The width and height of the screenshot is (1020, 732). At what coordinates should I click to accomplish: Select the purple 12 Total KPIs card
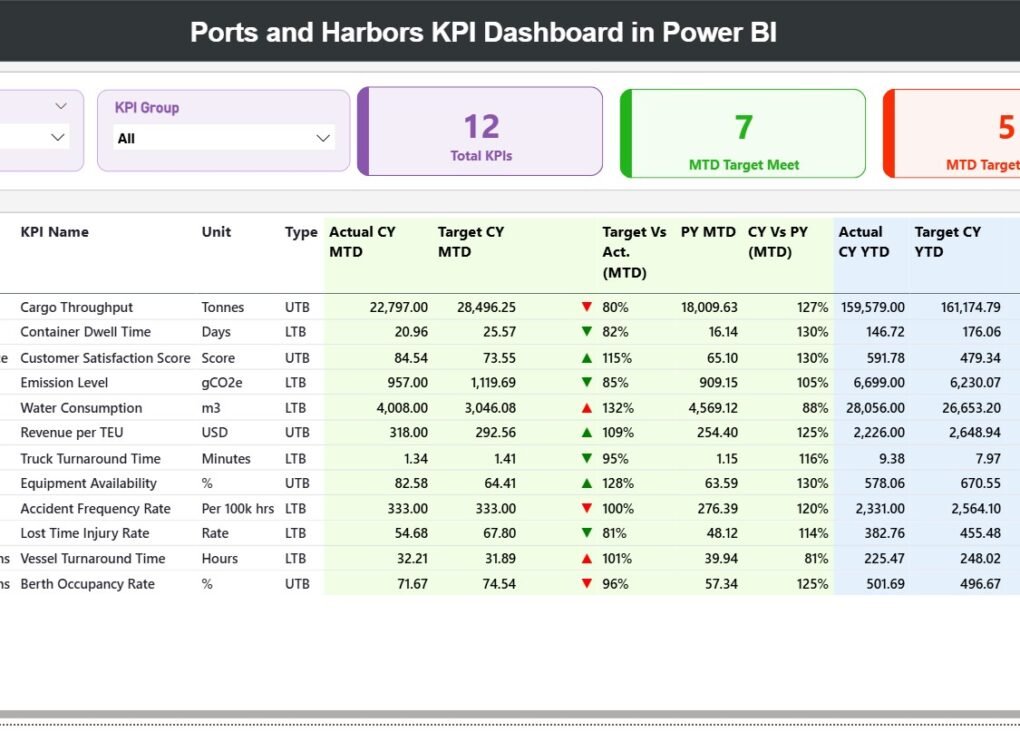coord(480,131)
